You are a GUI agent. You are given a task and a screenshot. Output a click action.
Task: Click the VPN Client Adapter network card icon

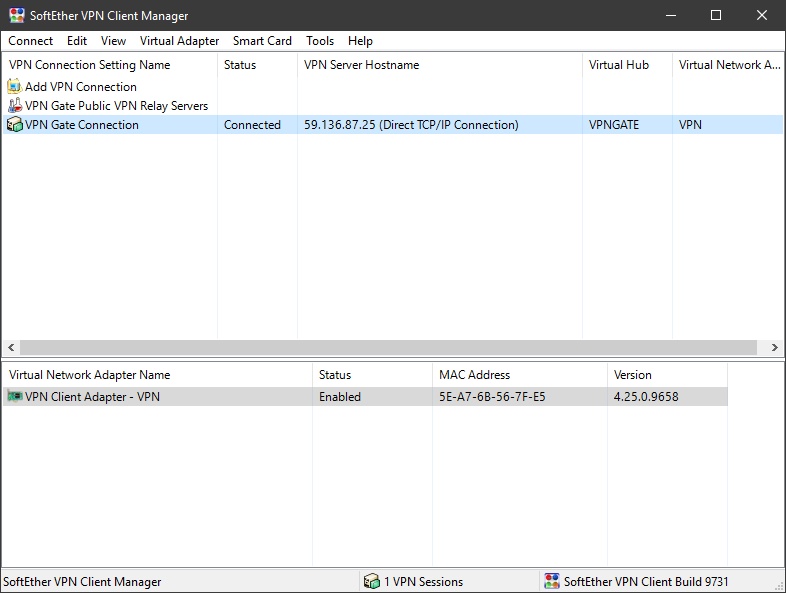pos(15,397)
